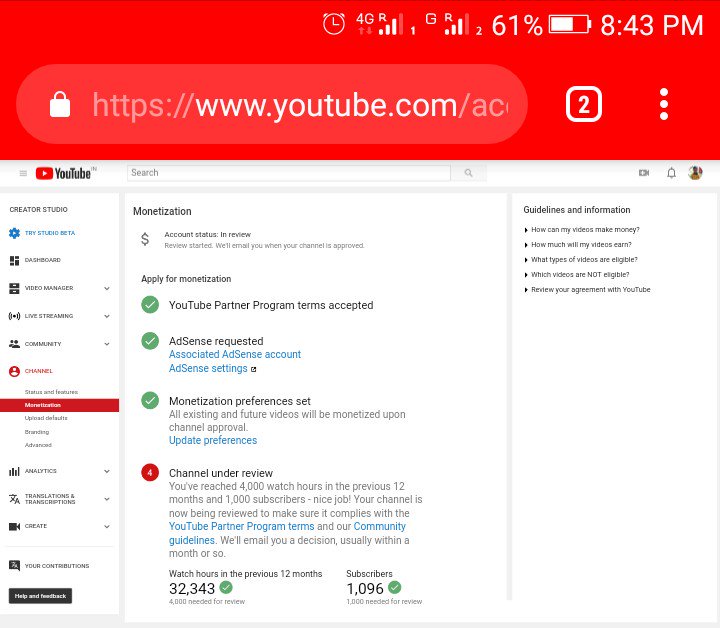The width and height of the screenshot is (720, 628).
Task: Tap the battery indicator in status bar
Action: click(x=570, y=24)
